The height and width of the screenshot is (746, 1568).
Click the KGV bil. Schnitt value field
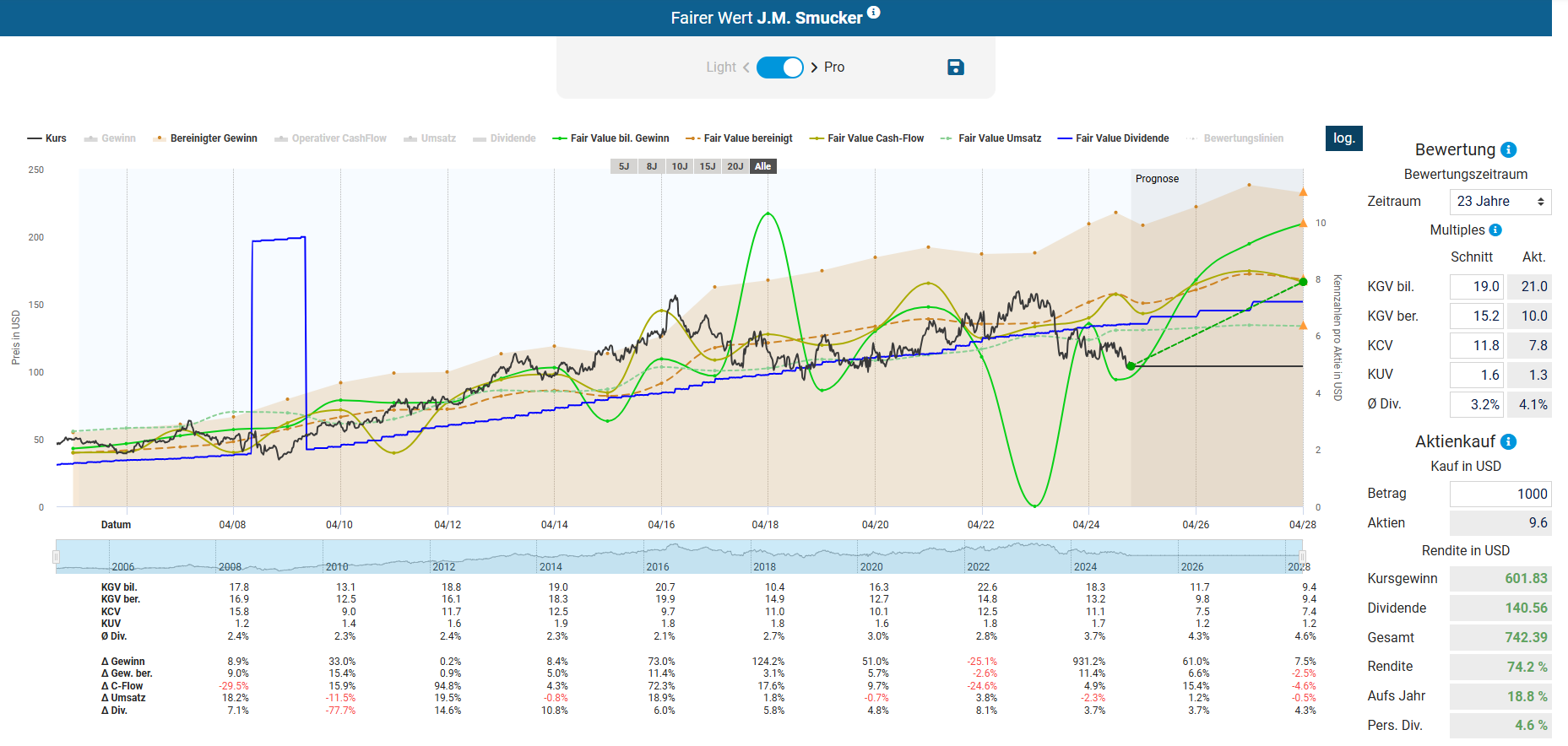1476,287
